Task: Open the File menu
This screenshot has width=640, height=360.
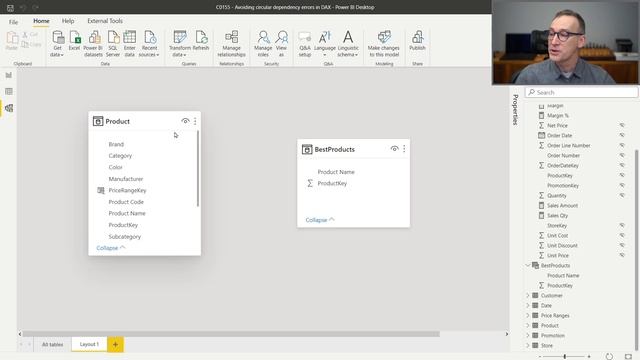Action: pyautogui.click(x=13, y=22)
